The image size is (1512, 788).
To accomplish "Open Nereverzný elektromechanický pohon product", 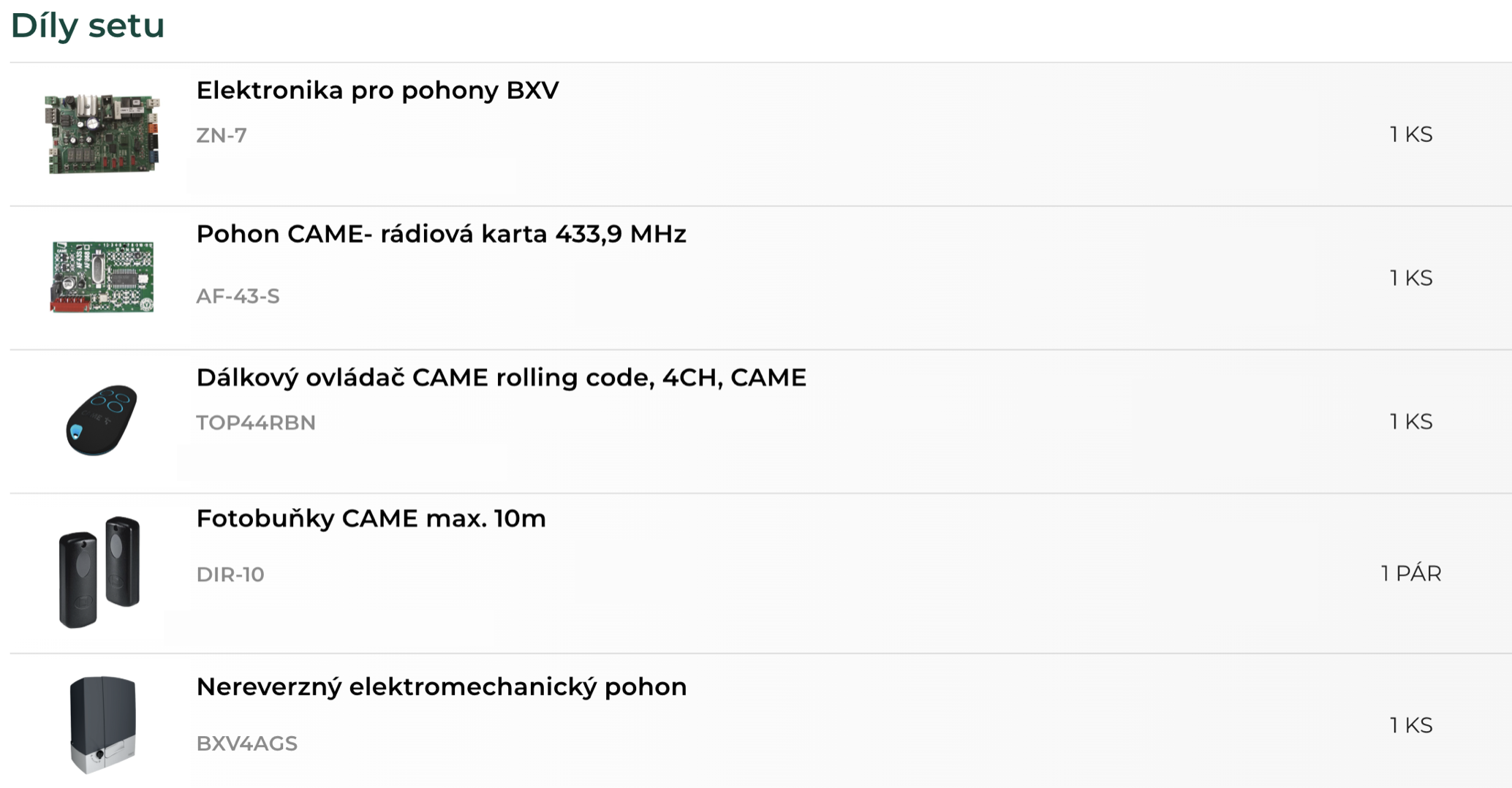I will point(441,686).
